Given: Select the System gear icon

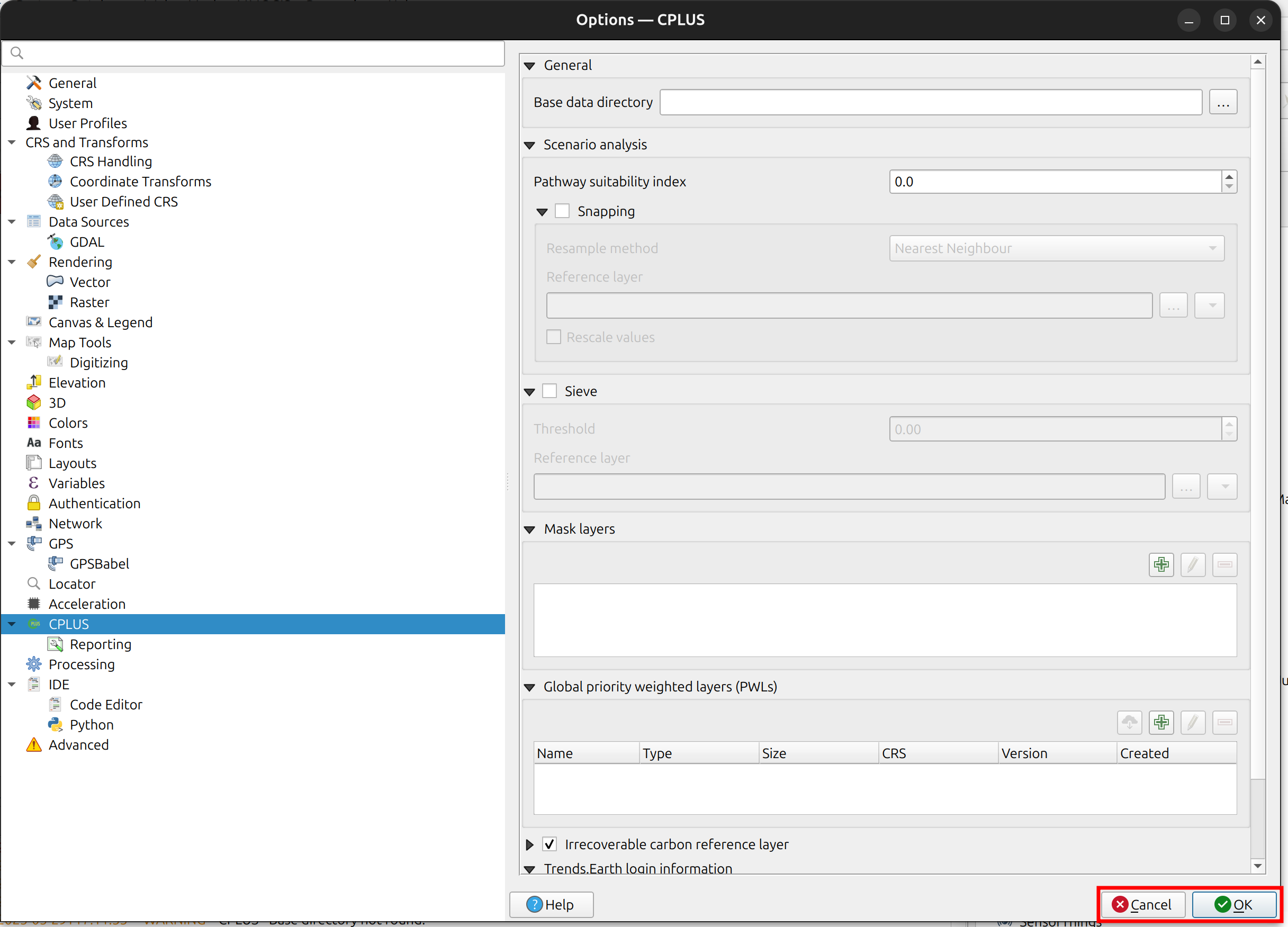Looking at the screenshot, I should point(34,103).
